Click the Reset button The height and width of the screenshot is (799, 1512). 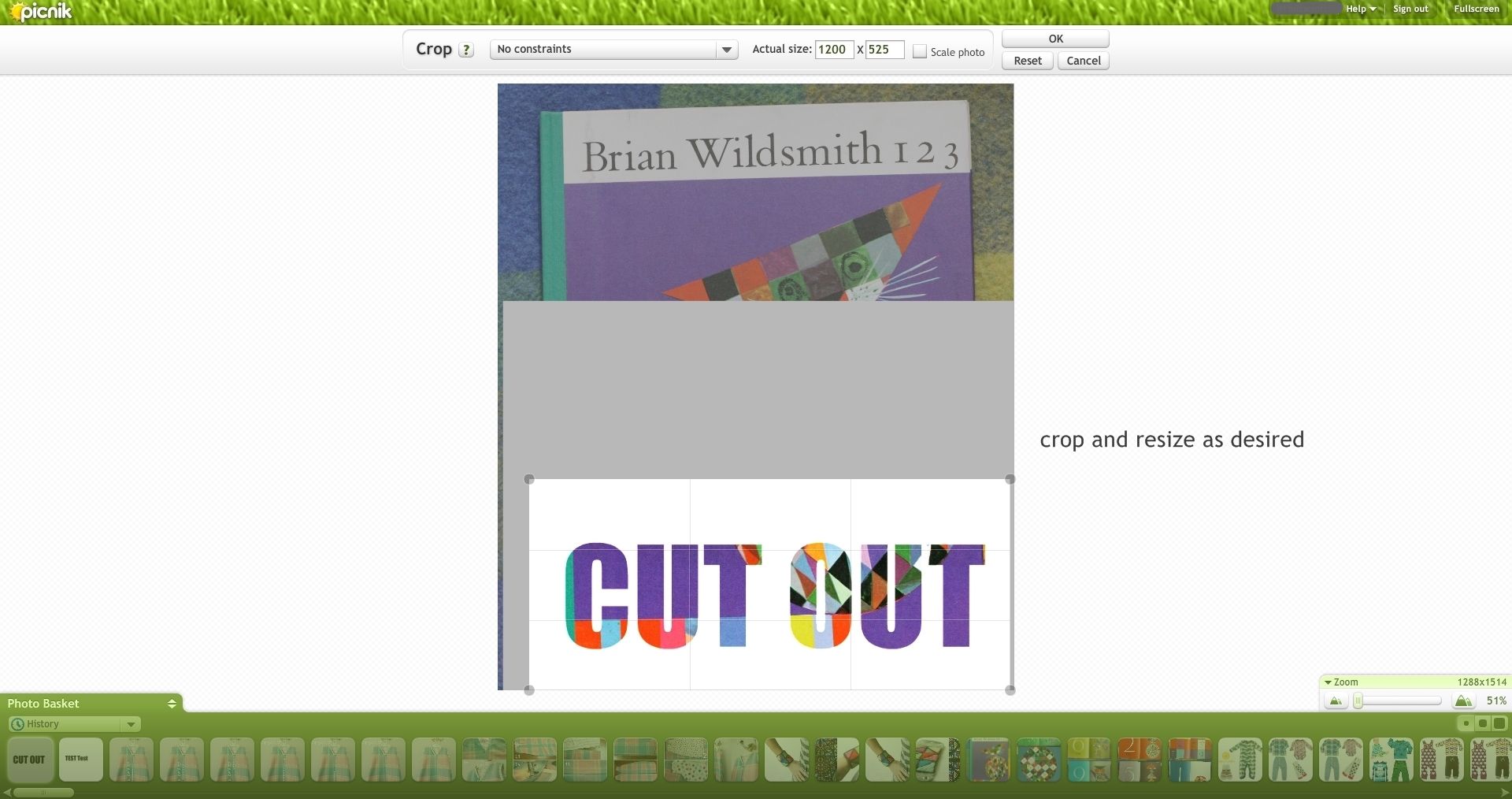pos(1027,61)
